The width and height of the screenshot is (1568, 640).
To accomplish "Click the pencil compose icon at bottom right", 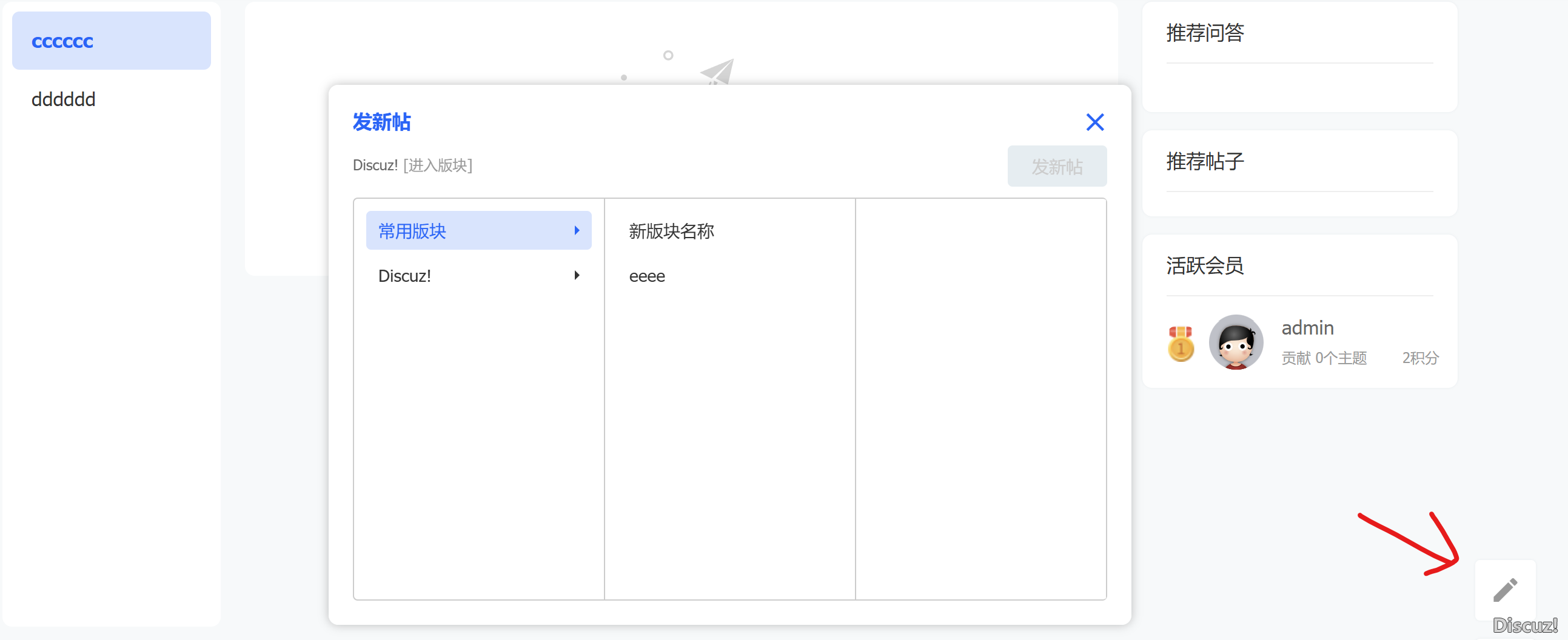I will [1506, 589].
